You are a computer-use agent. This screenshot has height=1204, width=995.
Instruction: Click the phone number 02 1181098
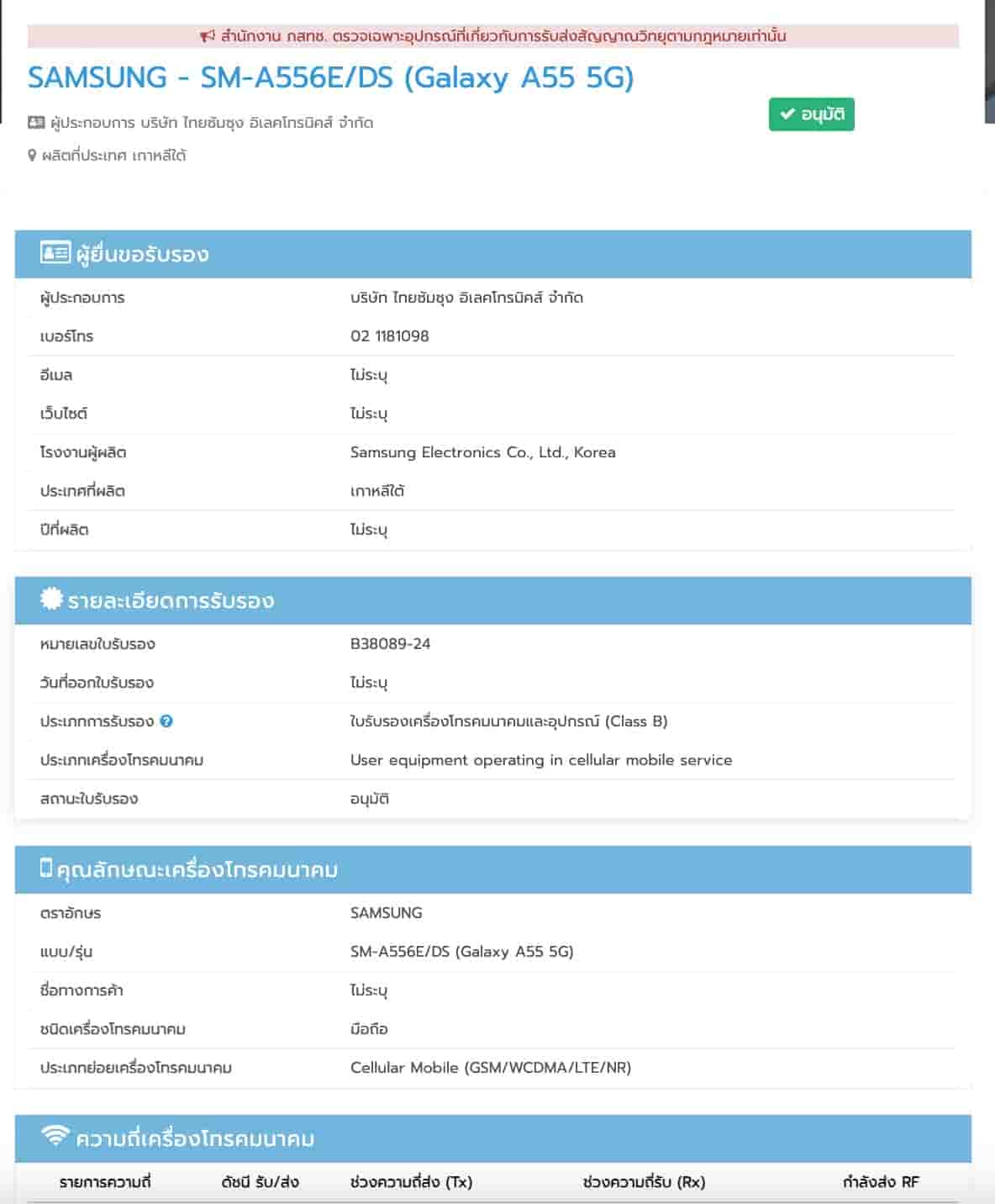coord(388,336)
